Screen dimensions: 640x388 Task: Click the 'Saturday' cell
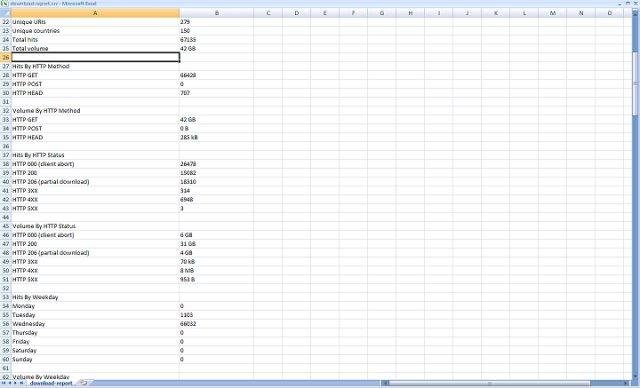[95, 350]
